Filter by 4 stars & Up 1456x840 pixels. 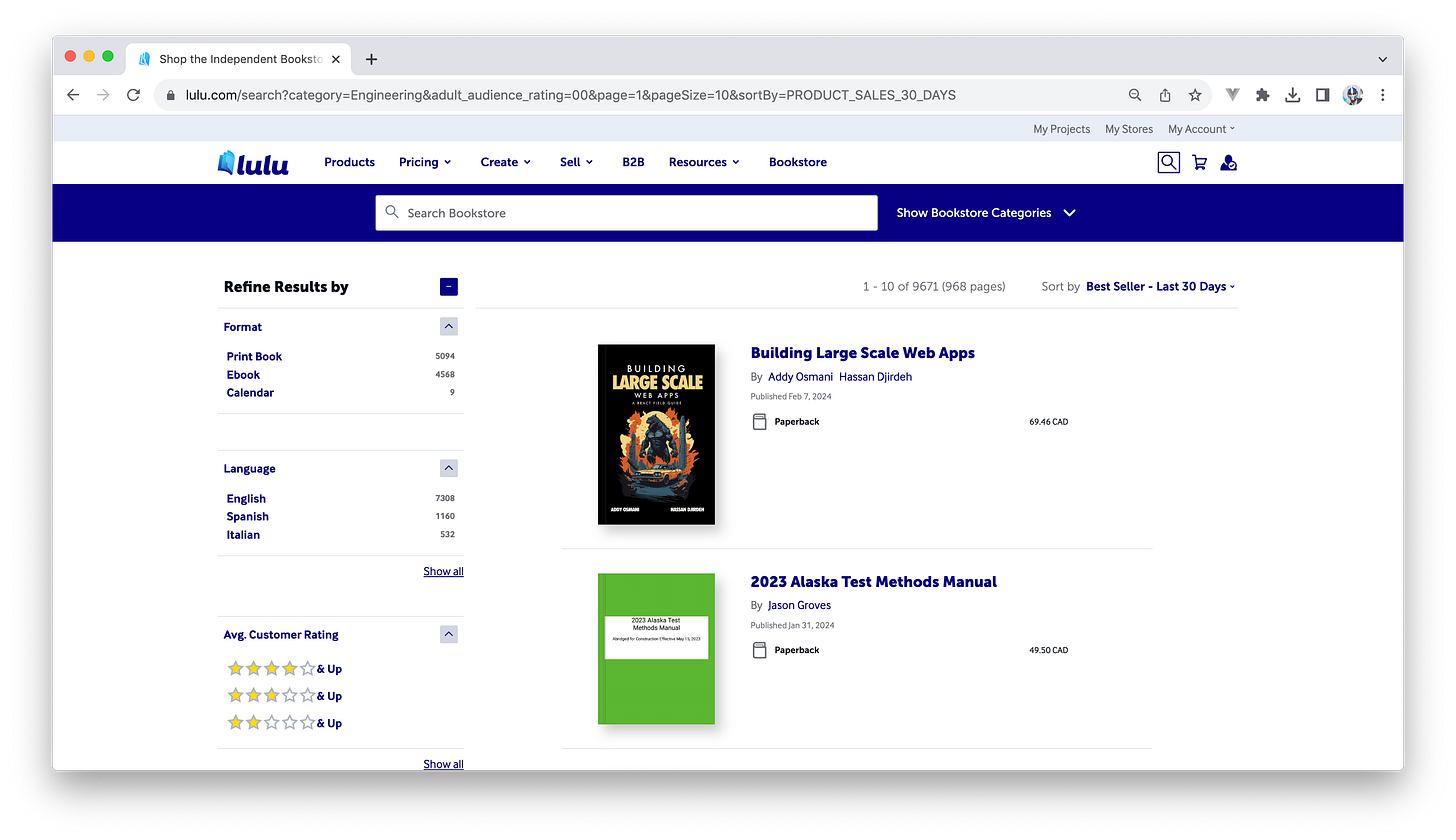pyautogui.click(x=285, y=669)
